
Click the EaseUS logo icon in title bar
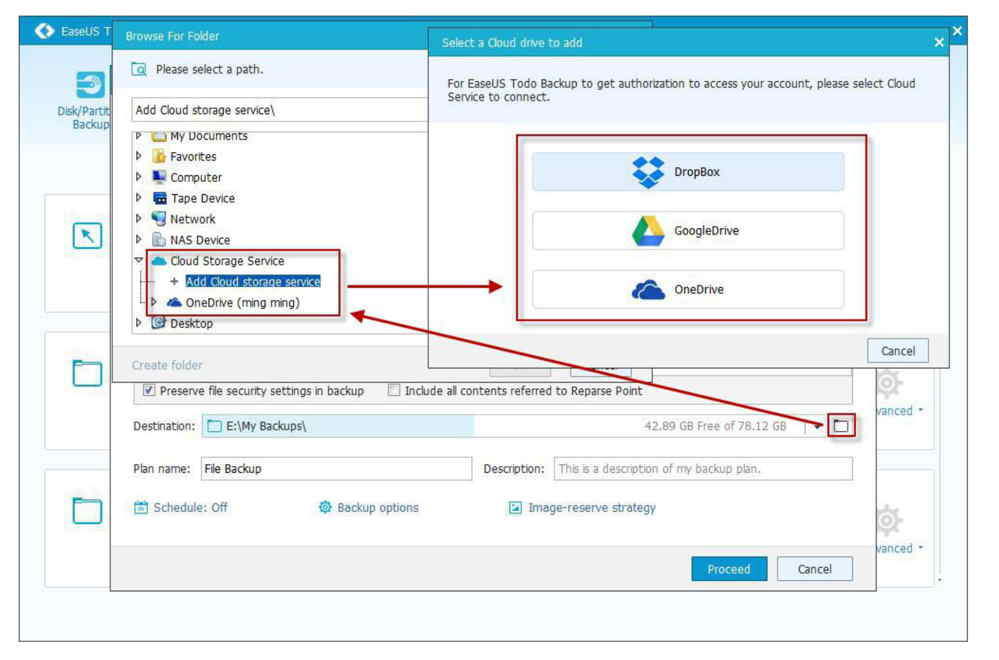point(45,31)
